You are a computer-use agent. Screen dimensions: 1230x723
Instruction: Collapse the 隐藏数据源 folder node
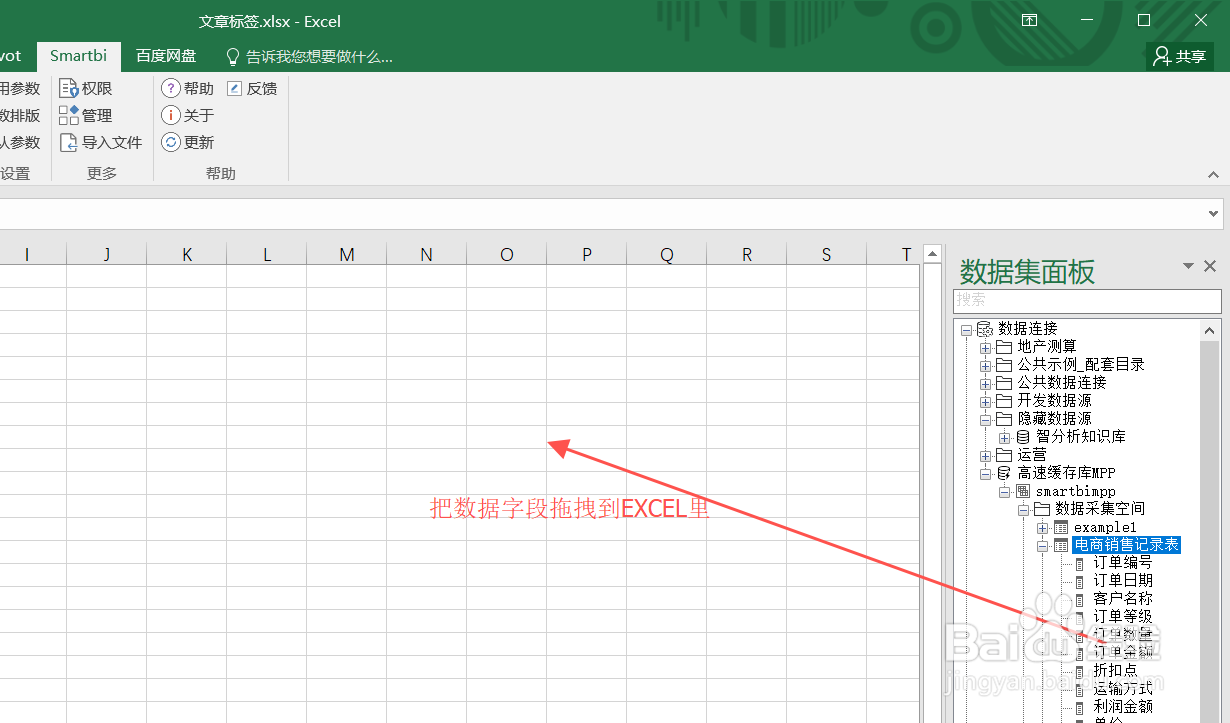985,419
